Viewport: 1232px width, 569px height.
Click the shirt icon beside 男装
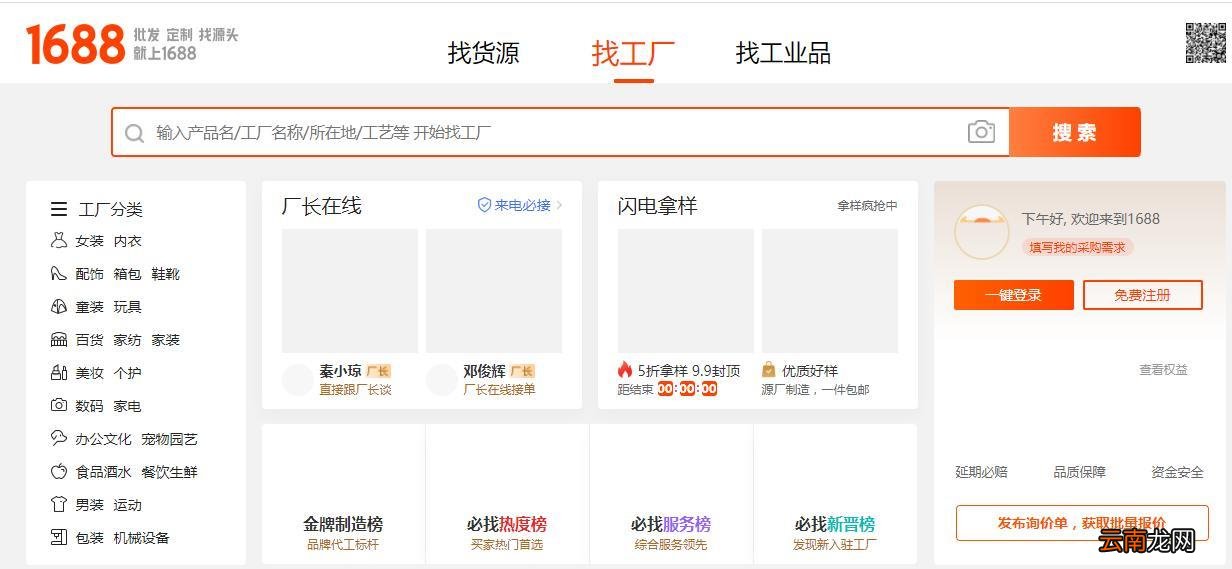(x=59, y=504)
